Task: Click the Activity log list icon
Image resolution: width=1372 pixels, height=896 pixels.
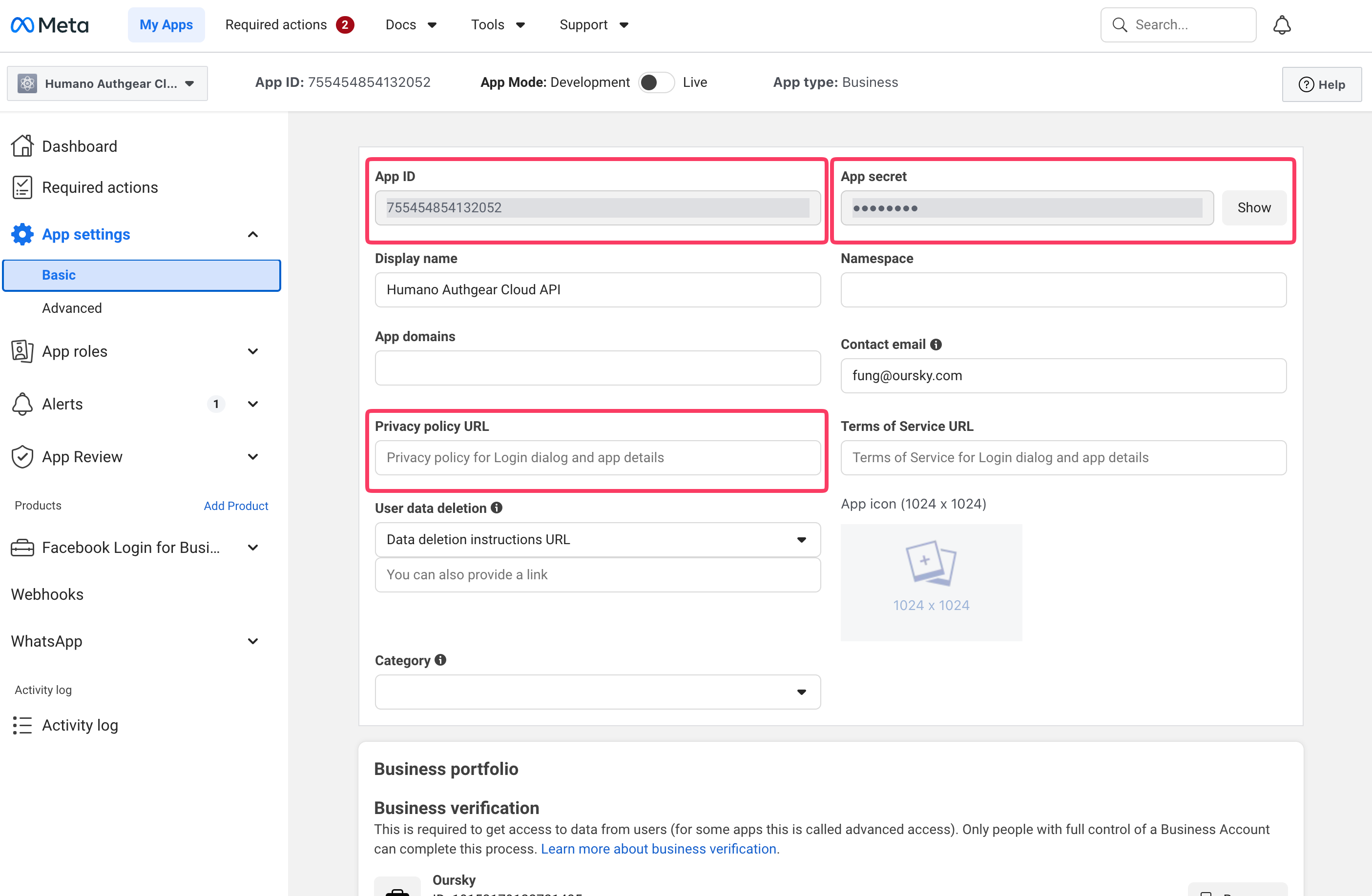Action: click(22, 725)
